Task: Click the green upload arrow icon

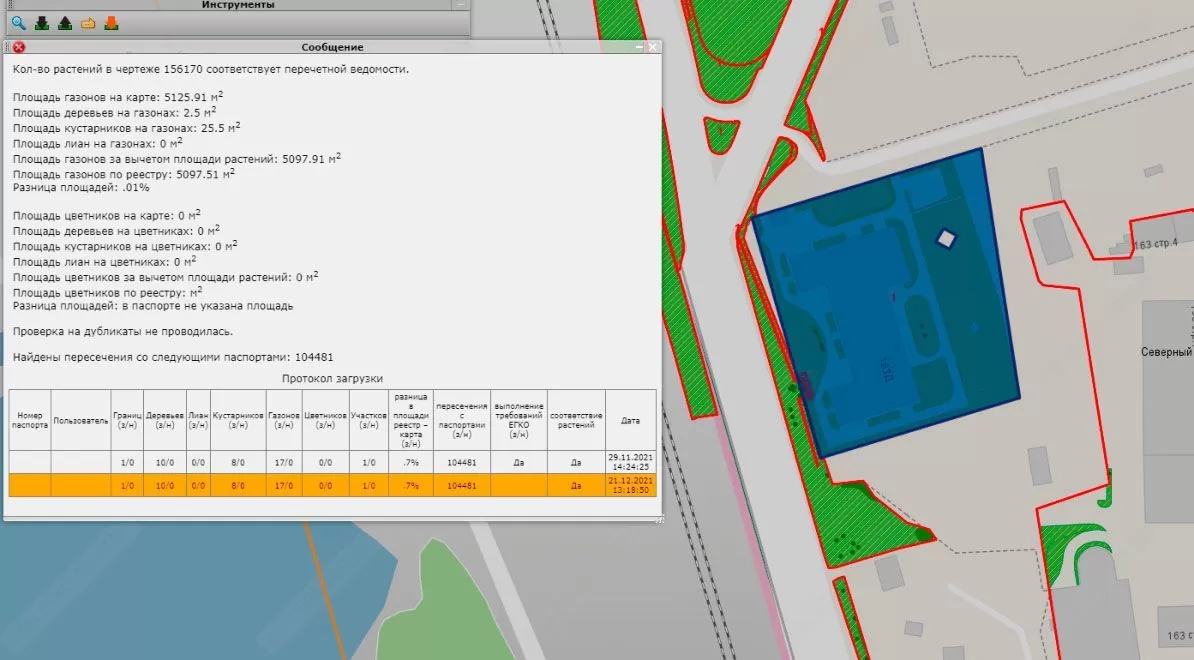Action: click(65, 24)
